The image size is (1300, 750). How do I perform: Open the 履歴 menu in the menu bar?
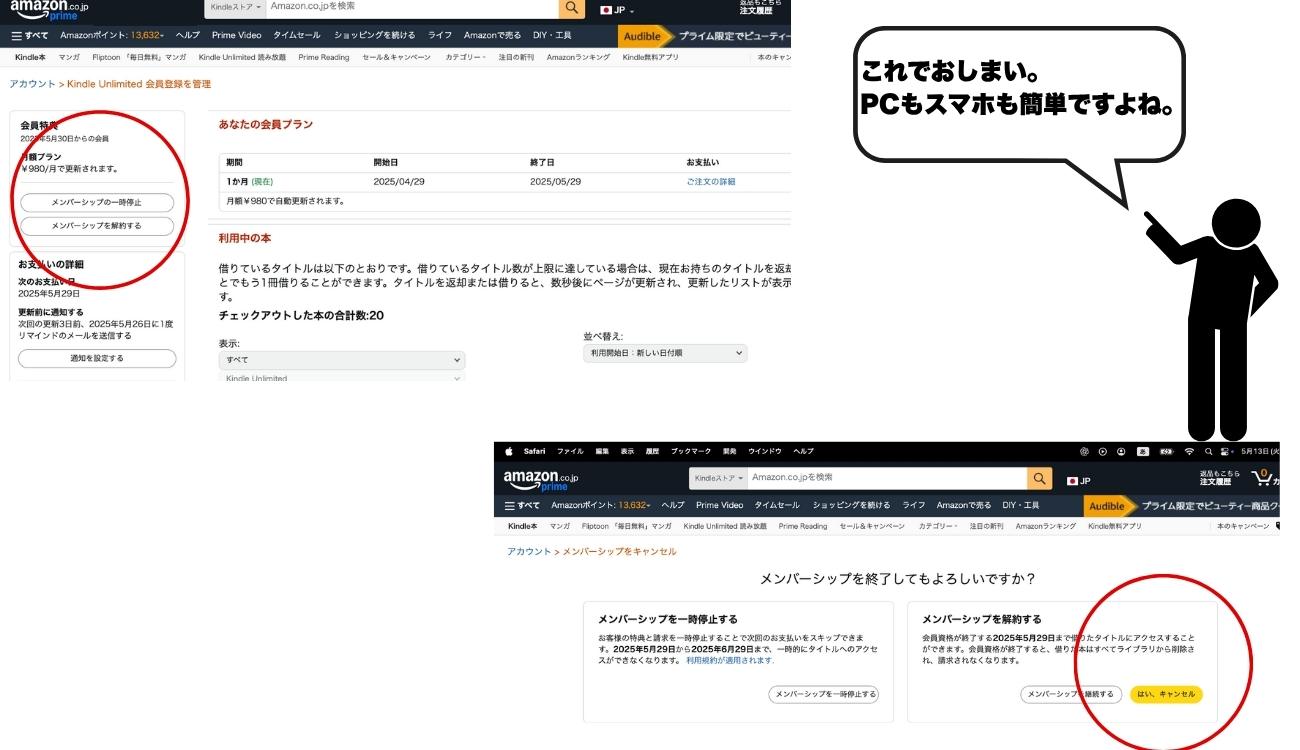point(652,451)
